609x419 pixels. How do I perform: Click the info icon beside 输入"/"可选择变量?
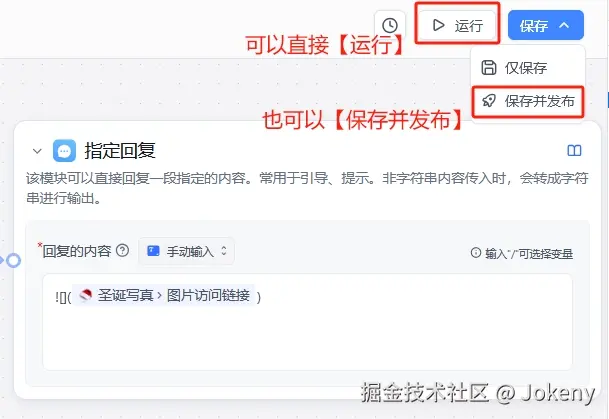pos(476,253)
